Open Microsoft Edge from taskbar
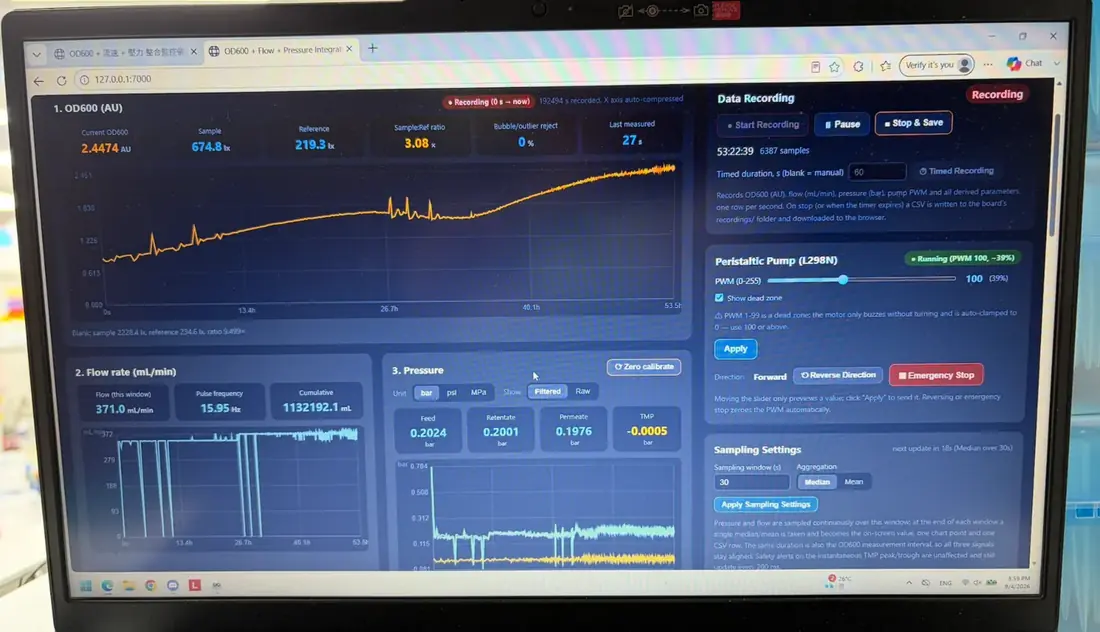The width and height of the screenshot is (1100, 632). click(x=107, y=586)
